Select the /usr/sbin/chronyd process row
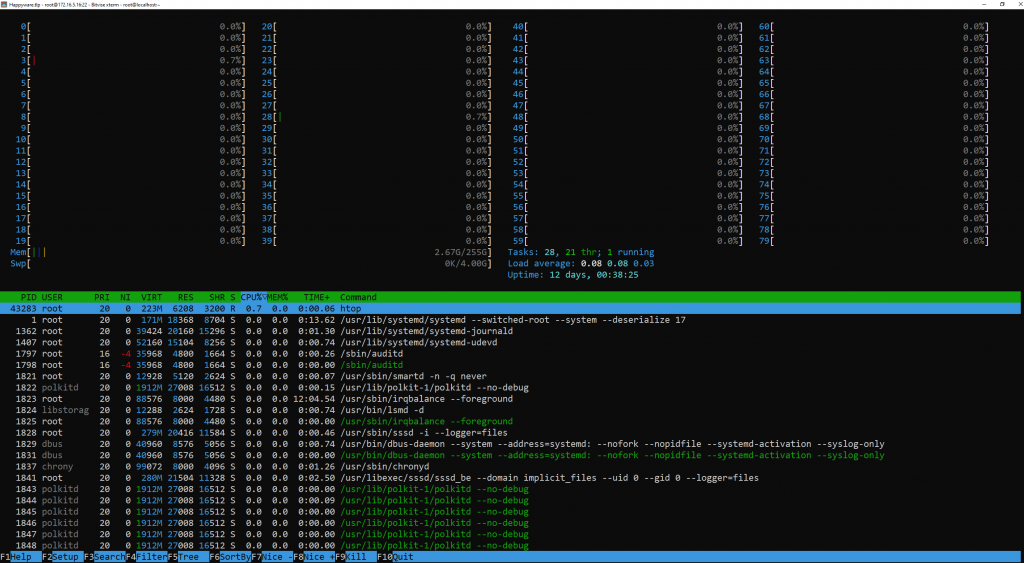The height and width of the screenshot is (563, 1024). 512,466
